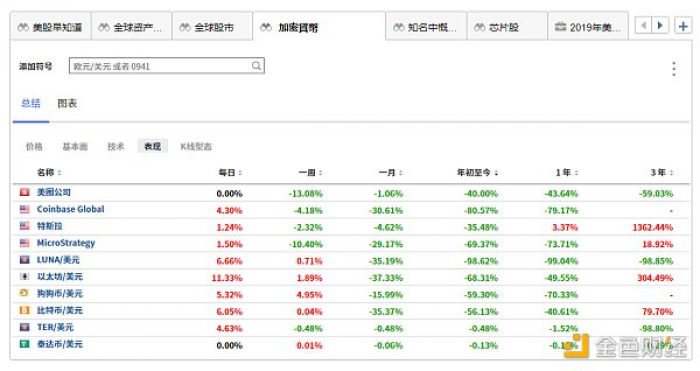Show the 价格 price view
The image size is (700, 371).
pos(34,146)
